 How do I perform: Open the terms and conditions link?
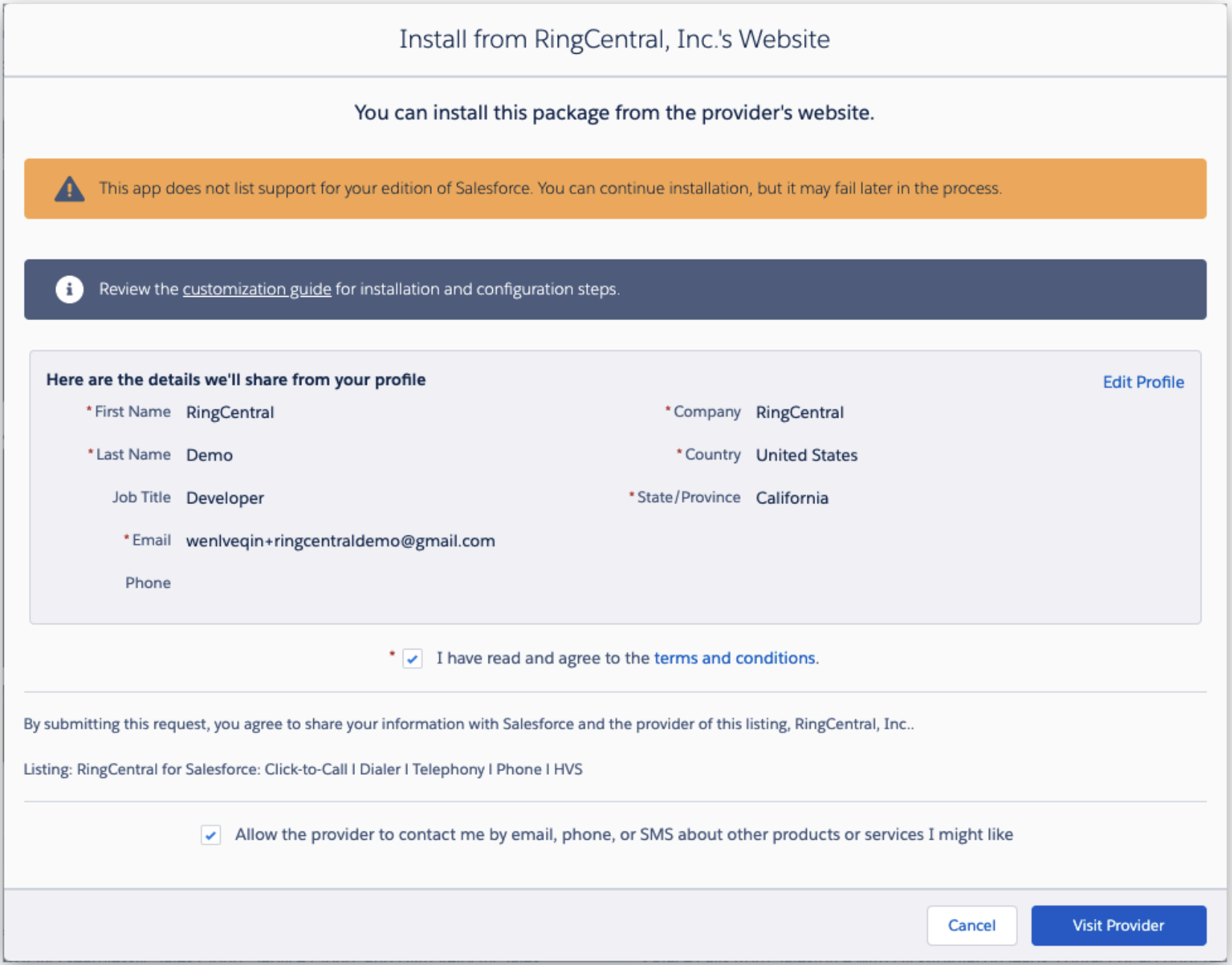[x=736, y=658]
